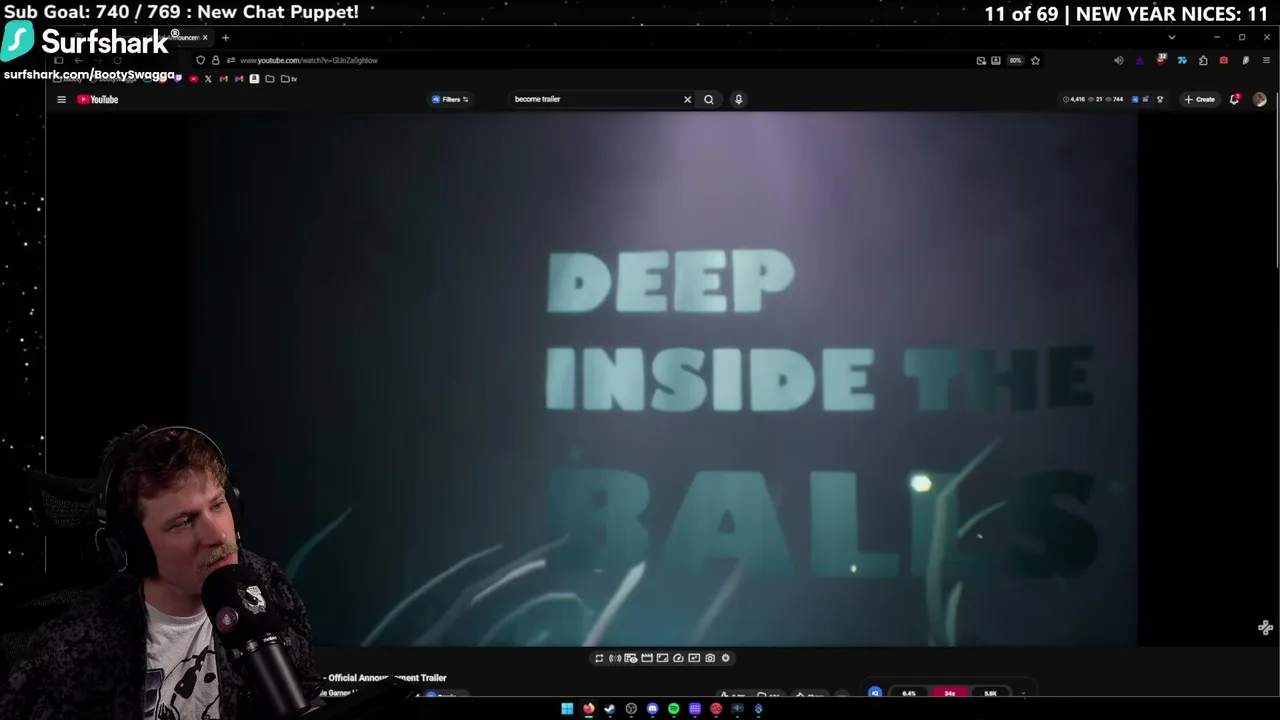The image size is (1280, 720).
Task: Go to the YouTube home logo
Action: 98,99
